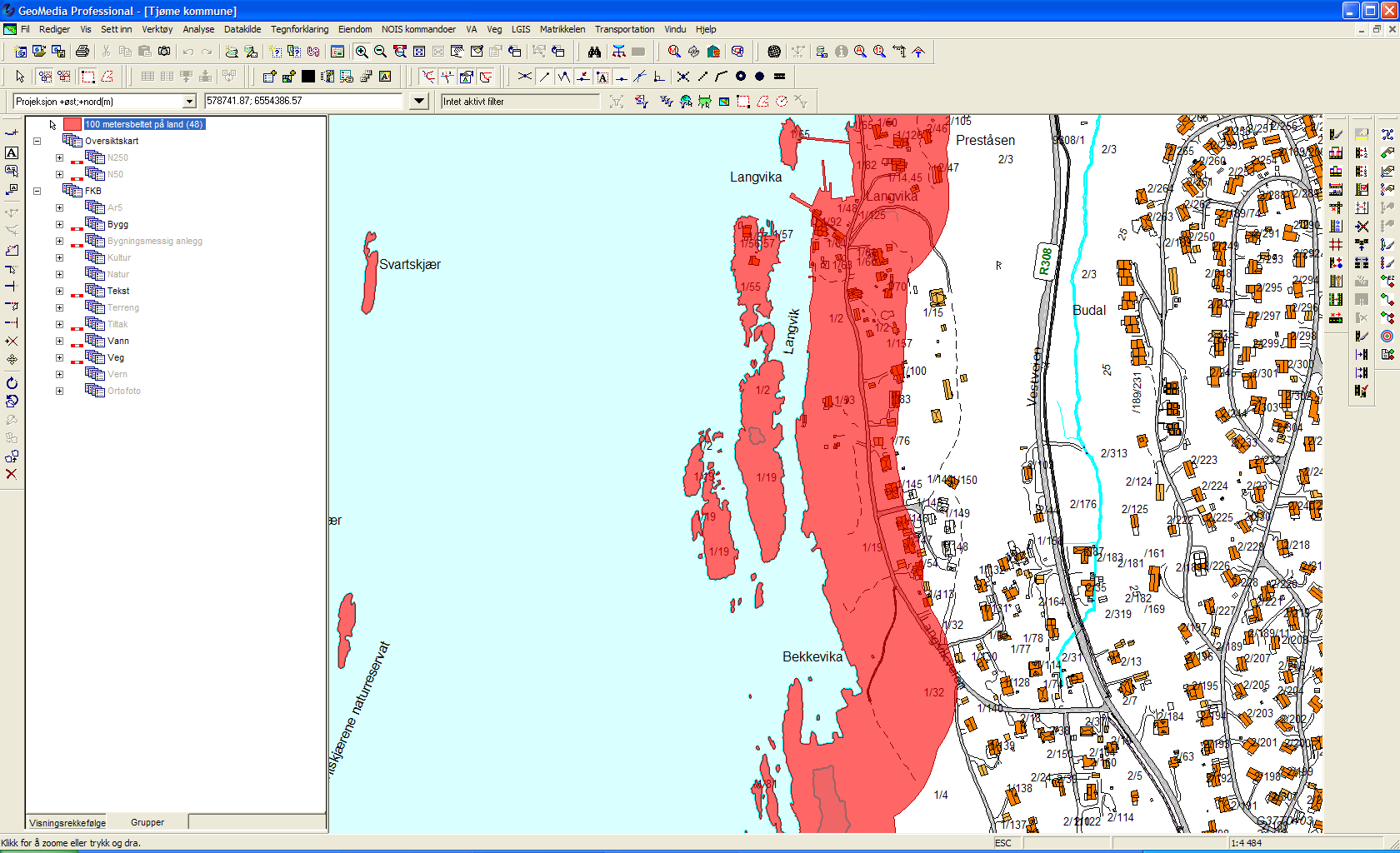This screenshot has width=1400, height=853.
Task: Click the 'Prestăsen' map label
Action: click(x=985, y=140)
